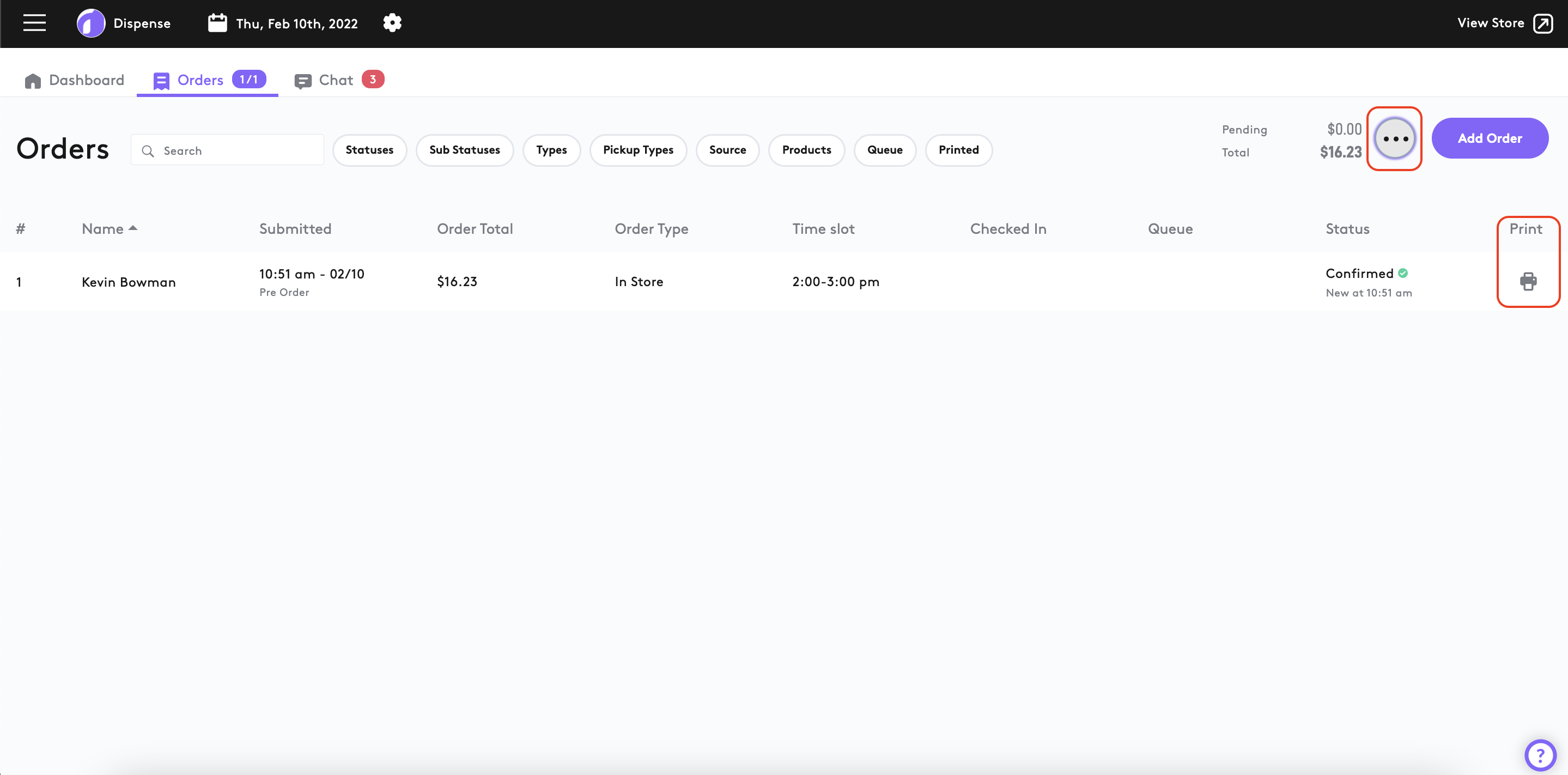Viewport: 1568px width, 775px height.
Task: Print Kevin Bowman's order via printer icon
Action: pyautogui.click(x=1528, y=281)
